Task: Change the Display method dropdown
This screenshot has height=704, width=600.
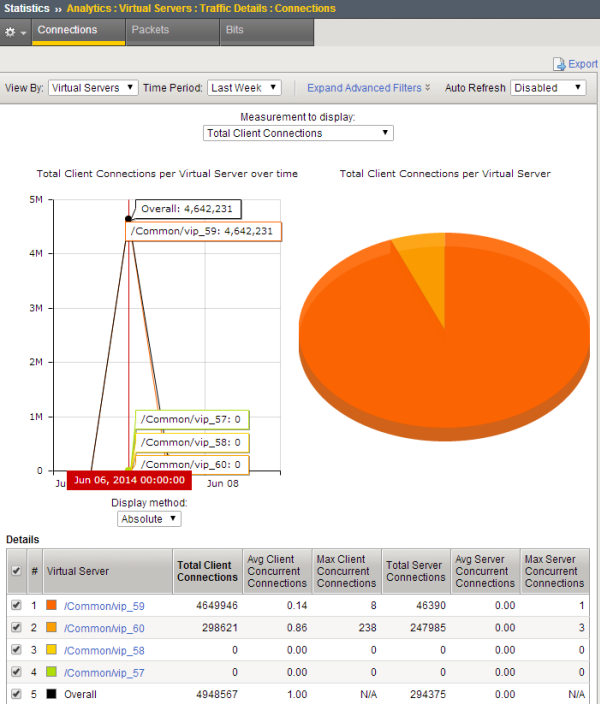Action: point(149,519)
